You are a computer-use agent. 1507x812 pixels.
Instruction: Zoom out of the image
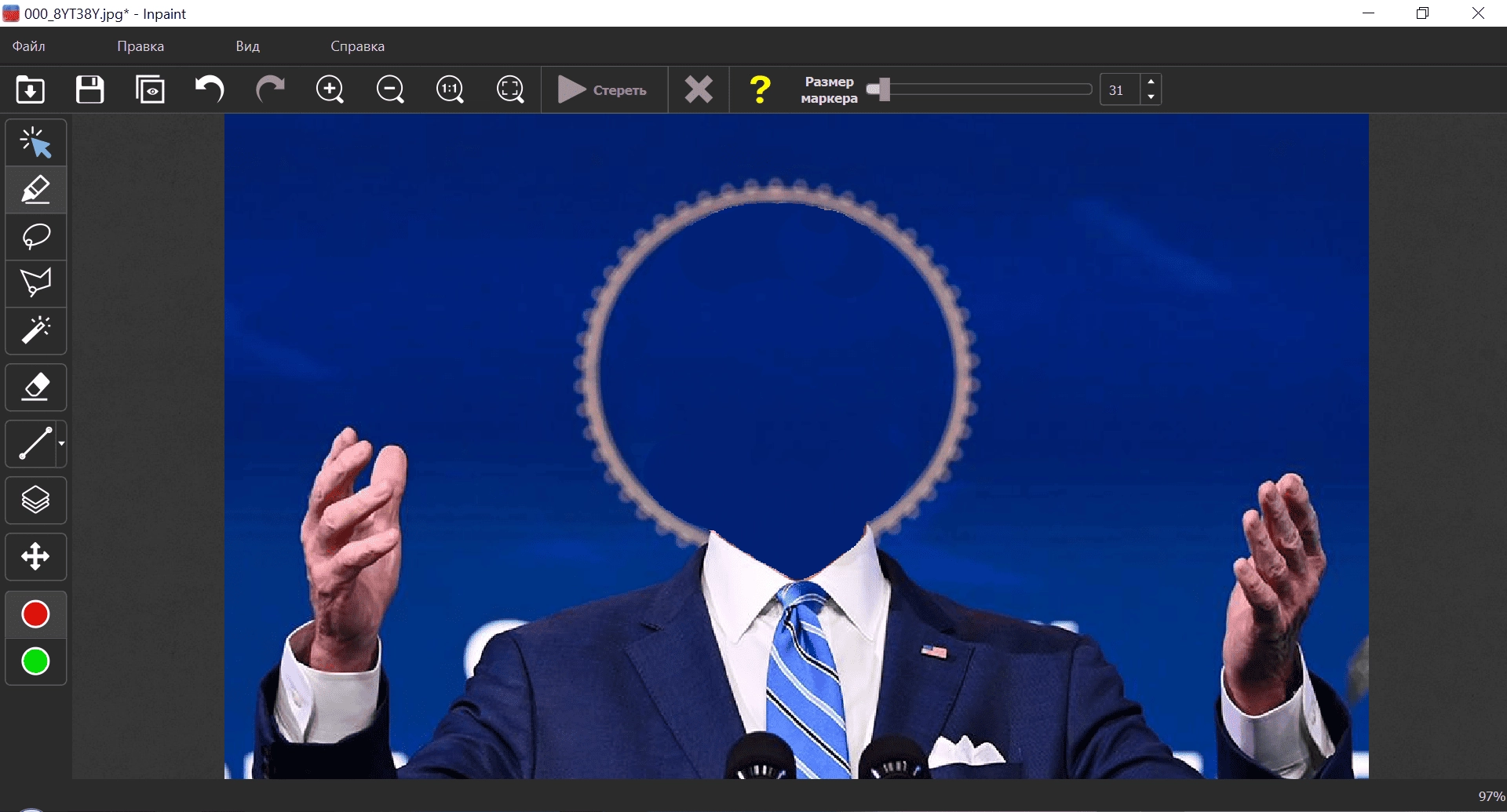(390, 89)
